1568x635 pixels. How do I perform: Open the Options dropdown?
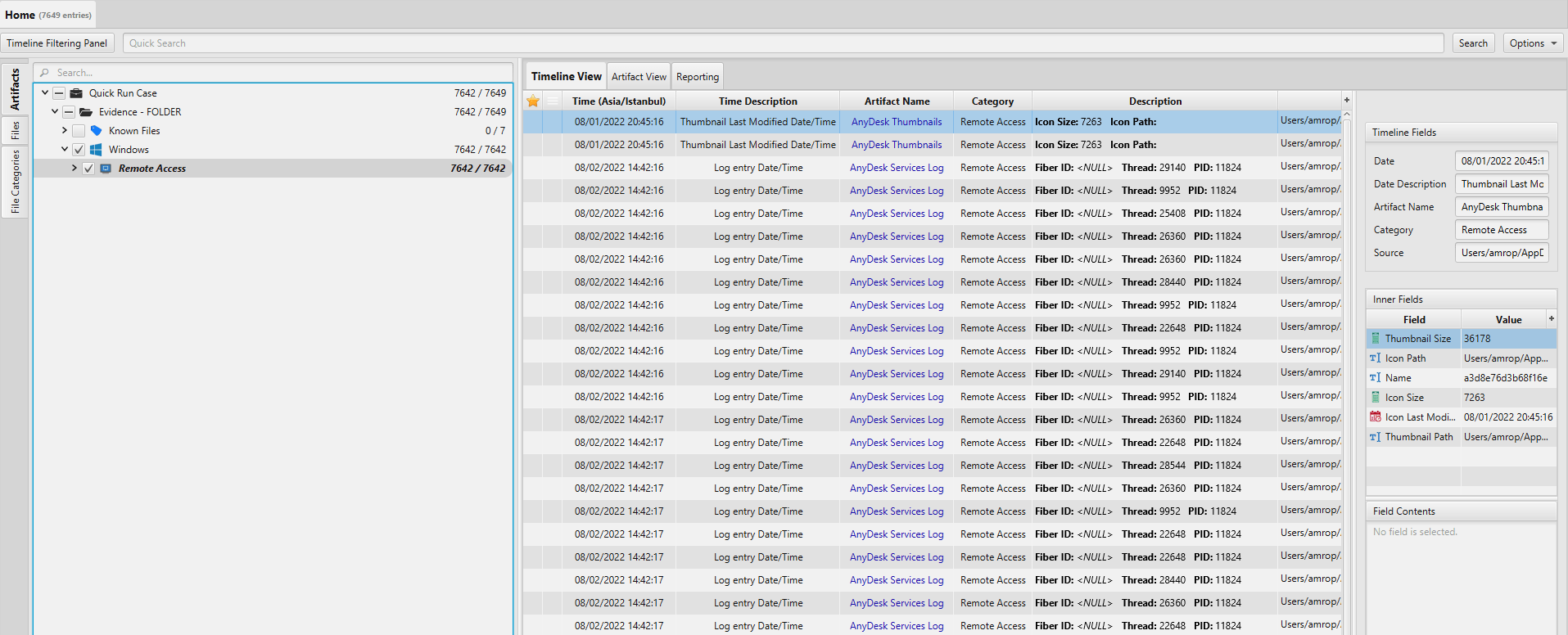coord(1534,43)
